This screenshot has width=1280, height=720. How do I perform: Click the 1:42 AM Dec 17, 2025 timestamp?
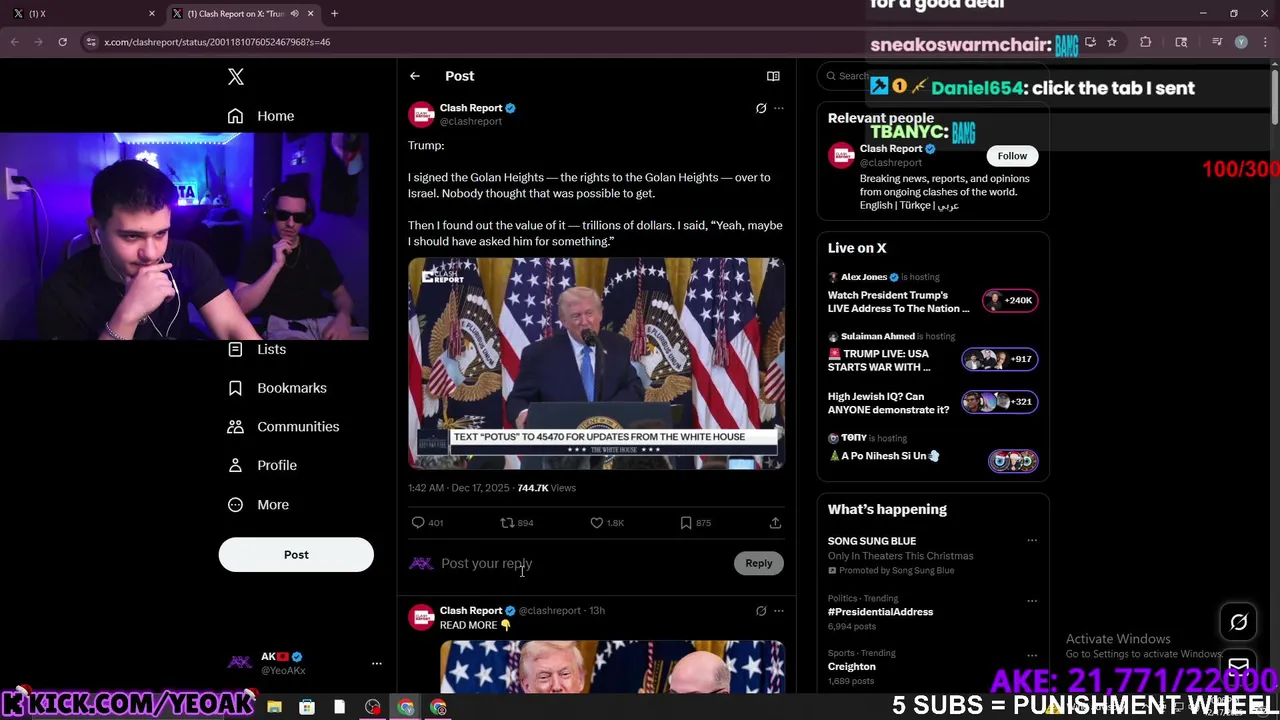pyautogui.click(x=458, y=488)
